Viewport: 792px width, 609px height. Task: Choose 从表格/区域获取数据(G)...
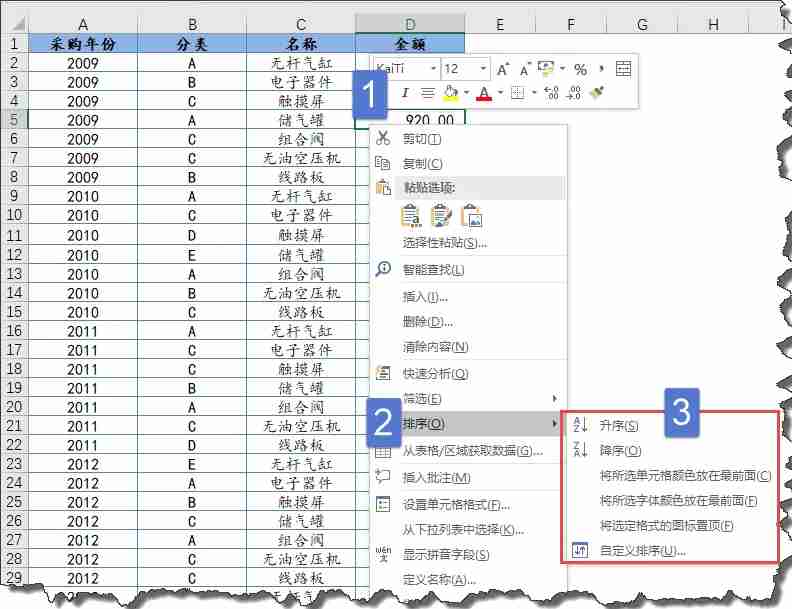(468, 451)
